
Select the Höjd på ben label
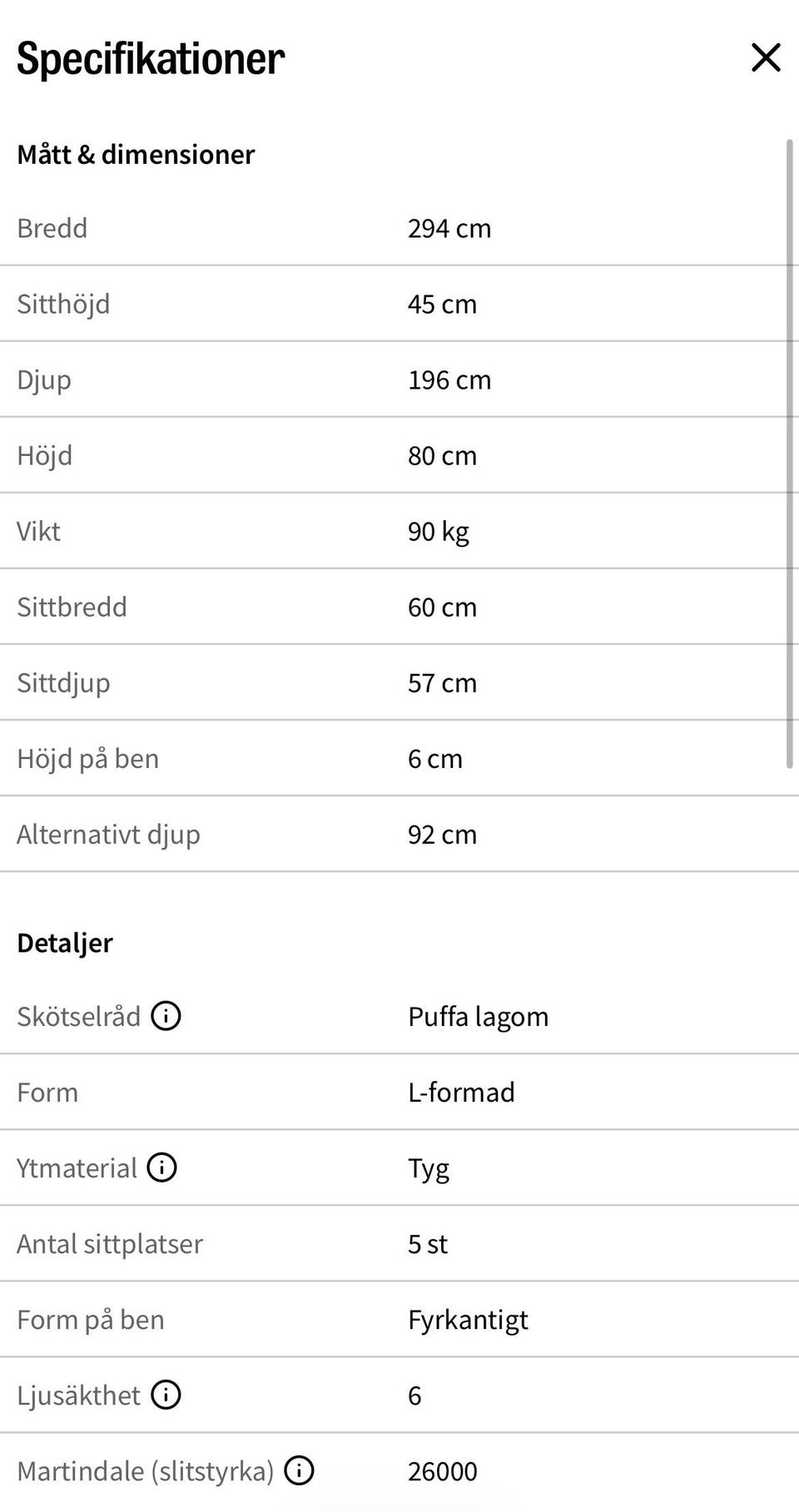coord(87,759)
